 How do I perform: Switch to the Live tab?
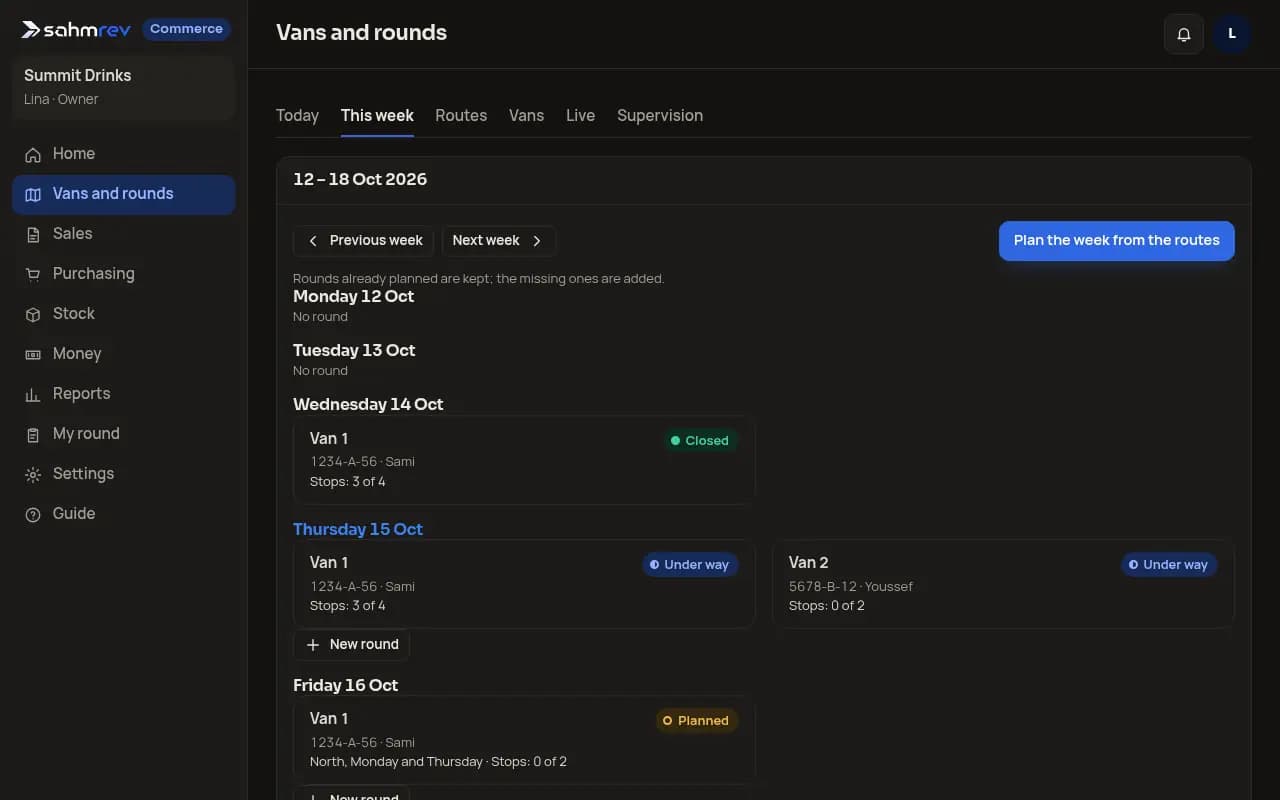pyautogui.click(x=580, y=115)
